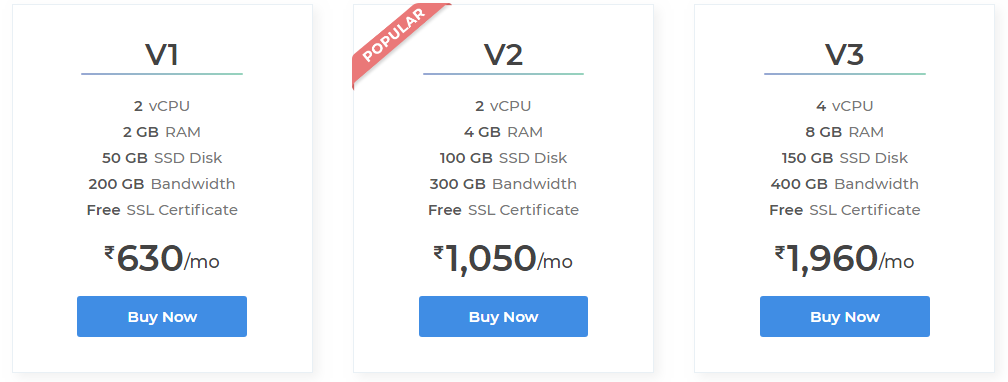The height and width of the screenshot is (382, 1008).
Task: Click V1's 200 GB Bandwidth feature
Action: coord(162,184)
